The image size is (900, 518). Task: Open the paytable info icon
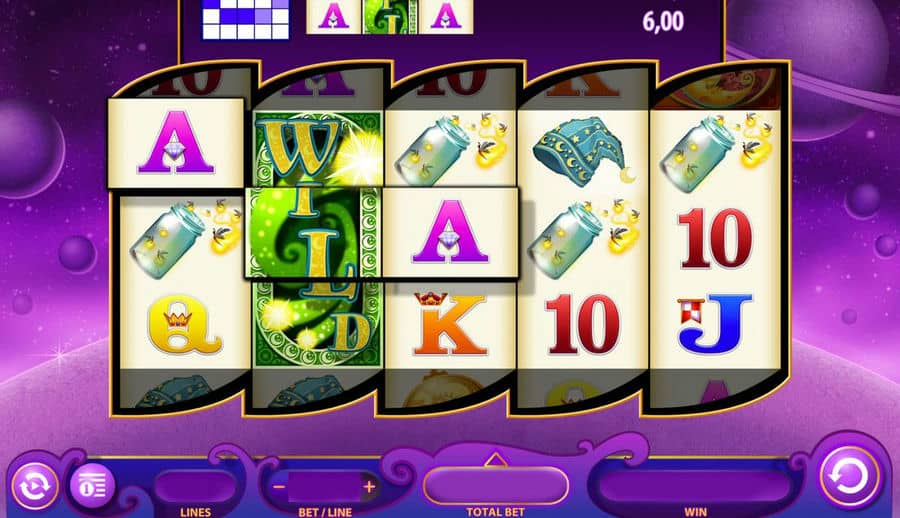coord(92,486)
